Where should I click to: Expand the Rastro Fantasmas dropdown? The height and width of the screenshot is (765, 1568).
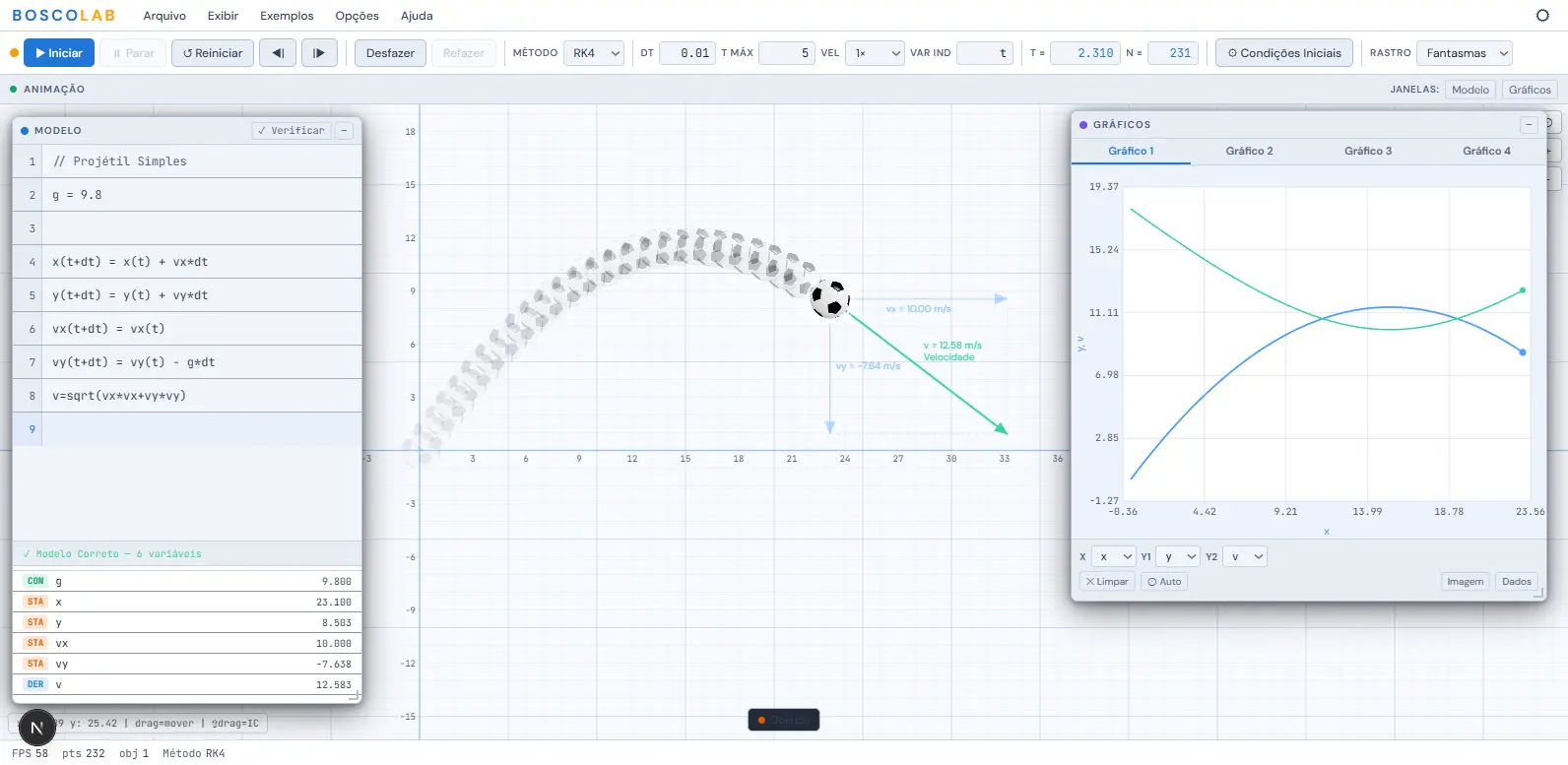click(x=1466, y=53)
